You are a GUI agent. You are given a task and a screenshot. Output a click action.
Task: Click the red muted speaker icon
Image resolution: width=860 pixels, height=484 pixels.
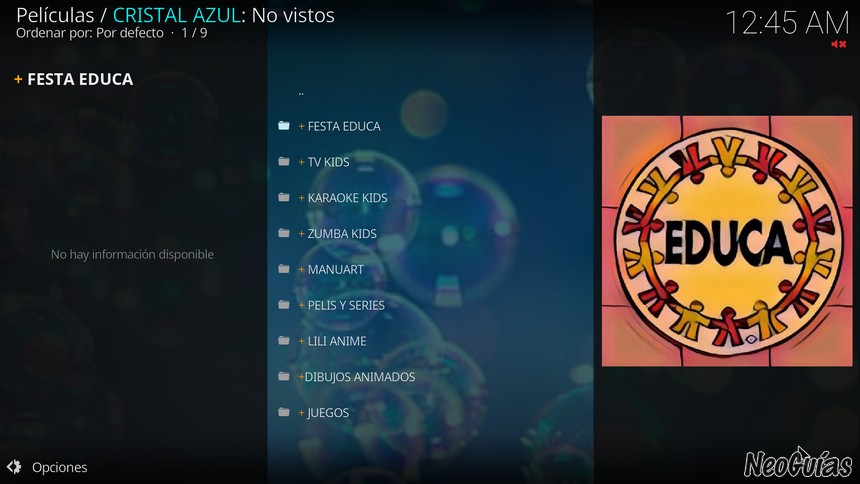click(x=839, y=44)
